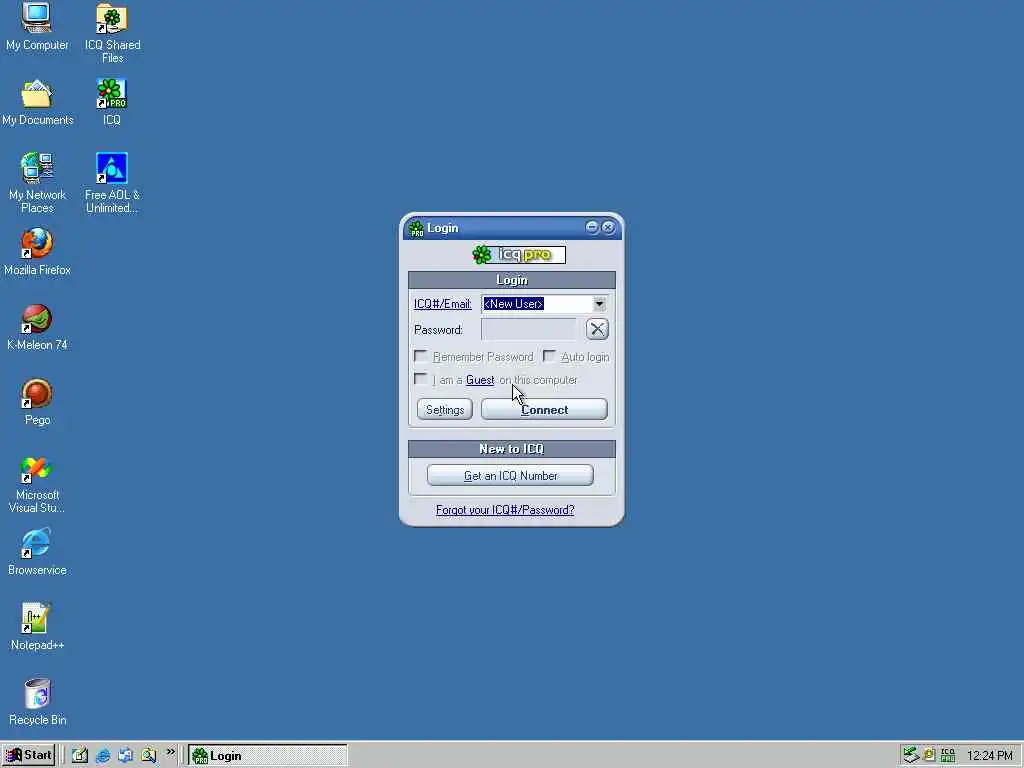The width and height of the screenshot is (1024, 768).
Task: Click the Show Desktop quick launch icon
Action: pos(80,755)
